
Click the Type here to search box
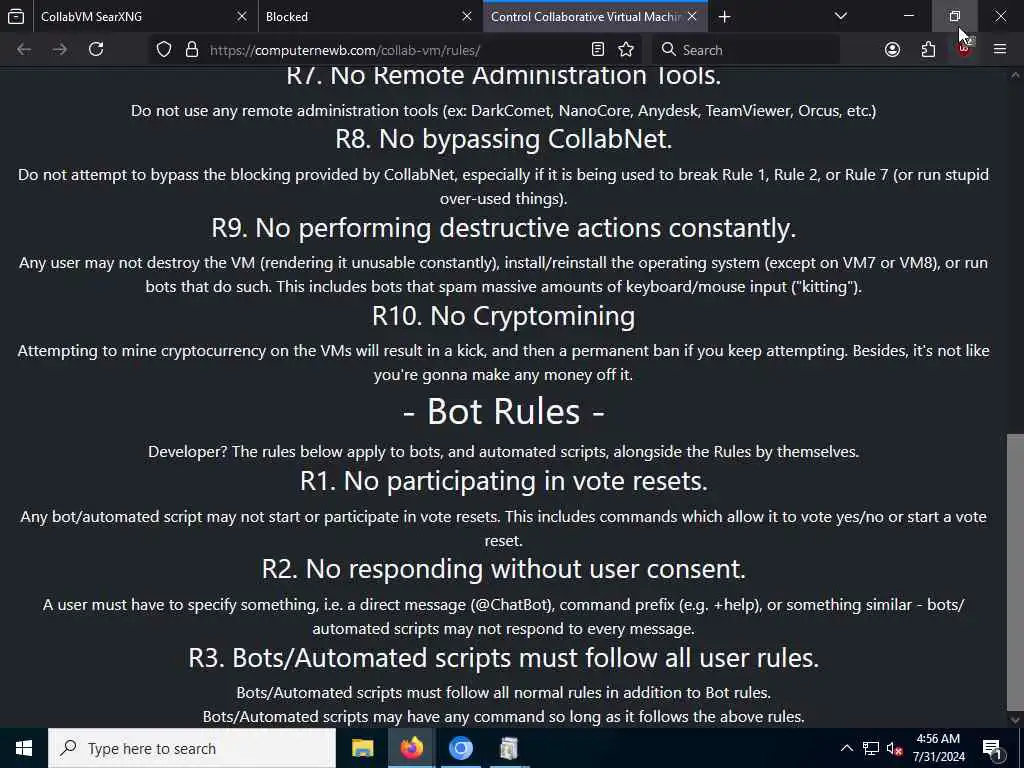pos(192,748)
